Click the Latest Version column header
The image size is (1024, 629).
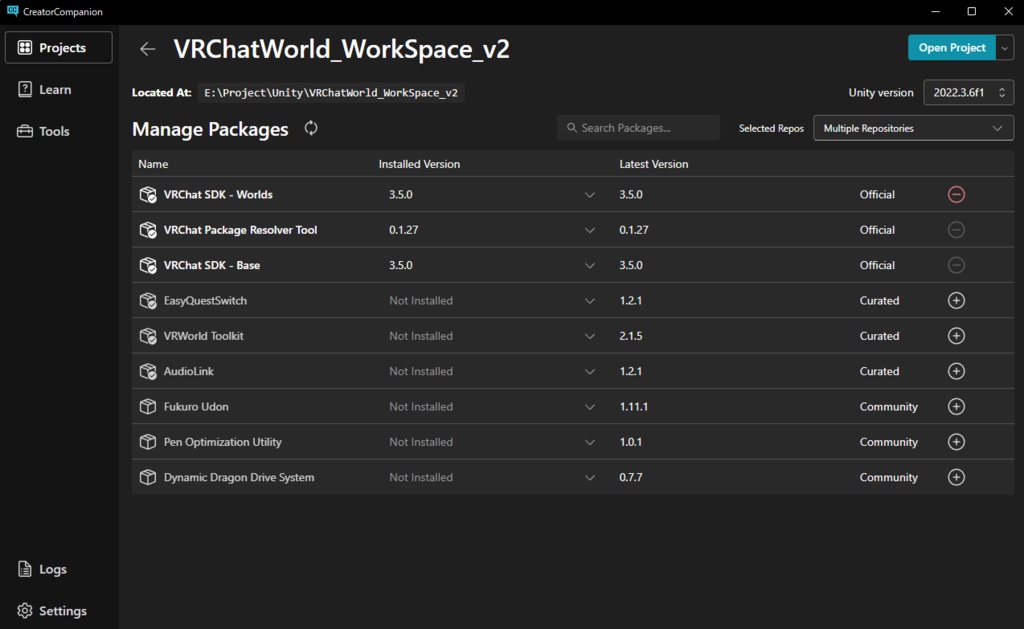tap(654, 164)
